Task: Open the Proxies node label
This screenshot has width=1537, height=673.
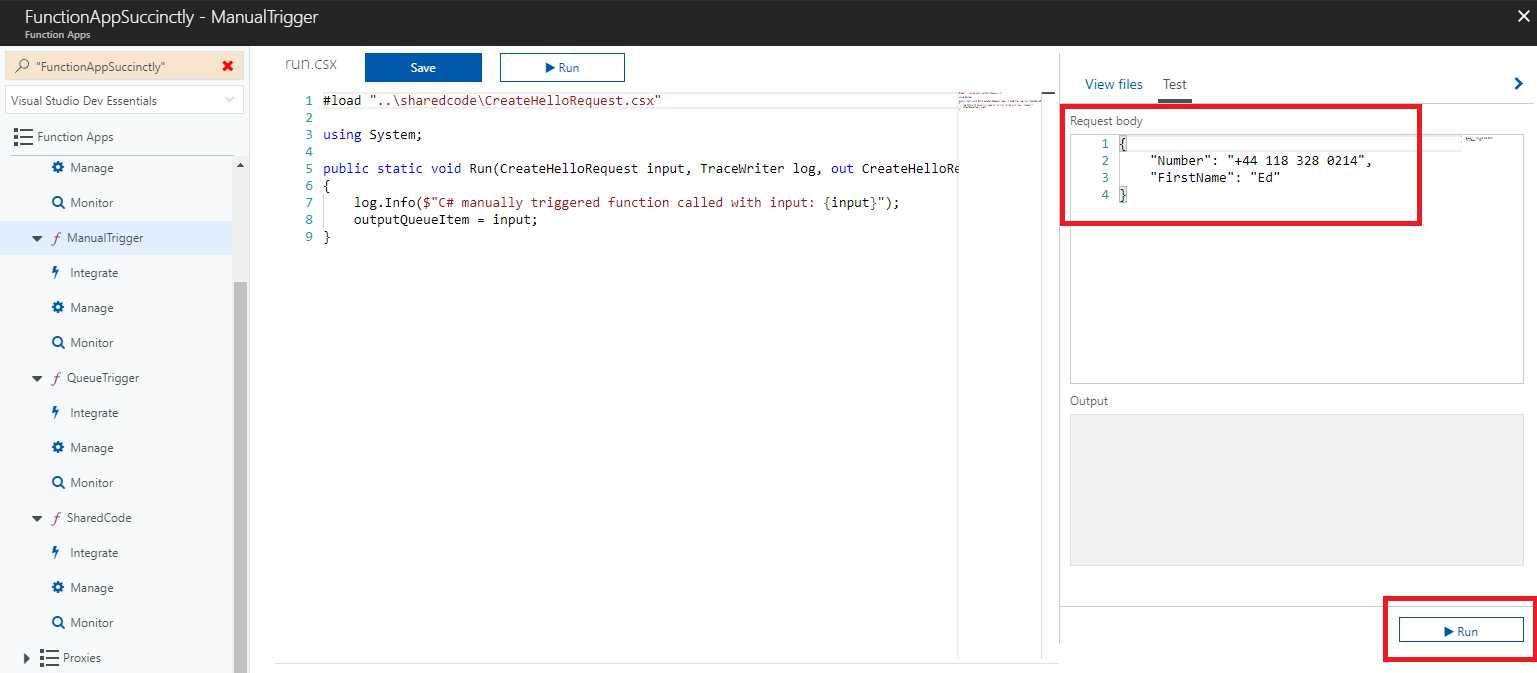Action: [82, 658]
